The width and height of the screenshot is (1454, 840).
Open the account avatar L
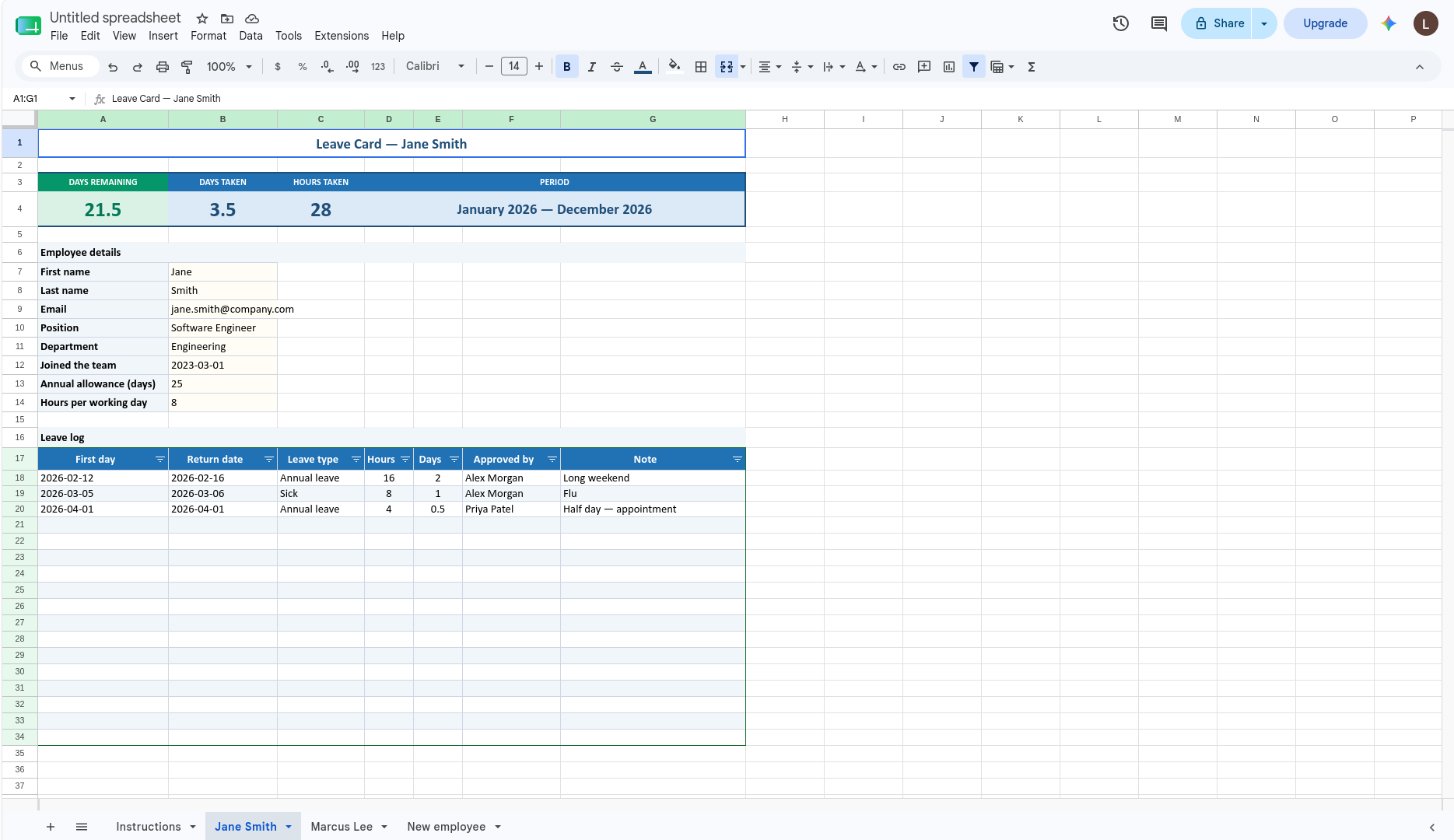tap(1426, 23)
